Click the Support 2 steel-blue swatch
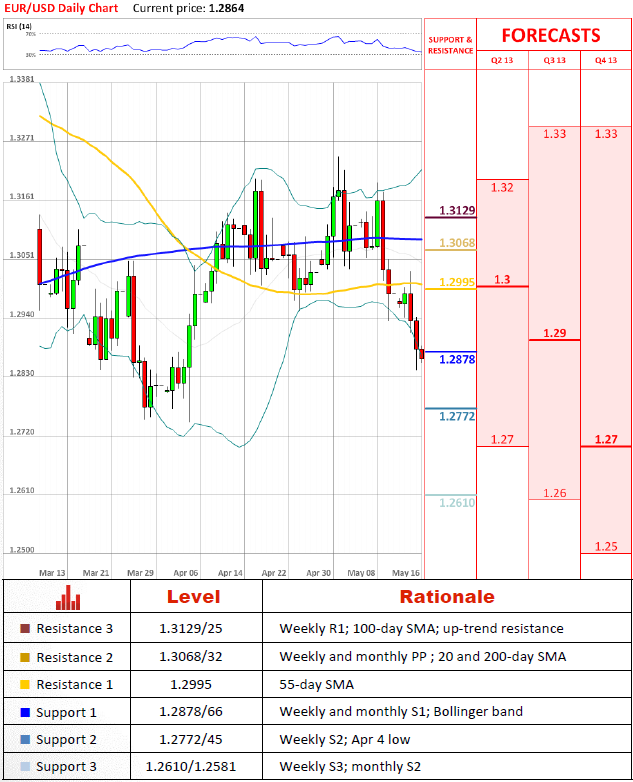The image size is (633, 782). [x=25, y=739]
